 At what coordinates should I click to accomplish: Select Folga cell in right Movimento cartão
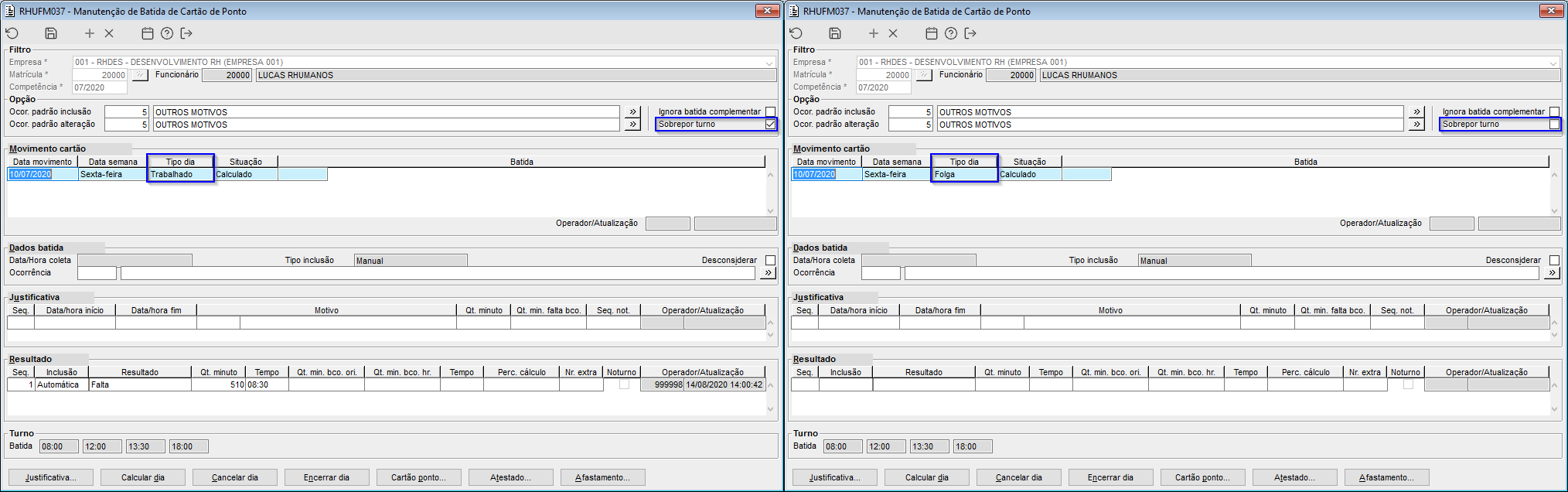(x=964, y=174)
